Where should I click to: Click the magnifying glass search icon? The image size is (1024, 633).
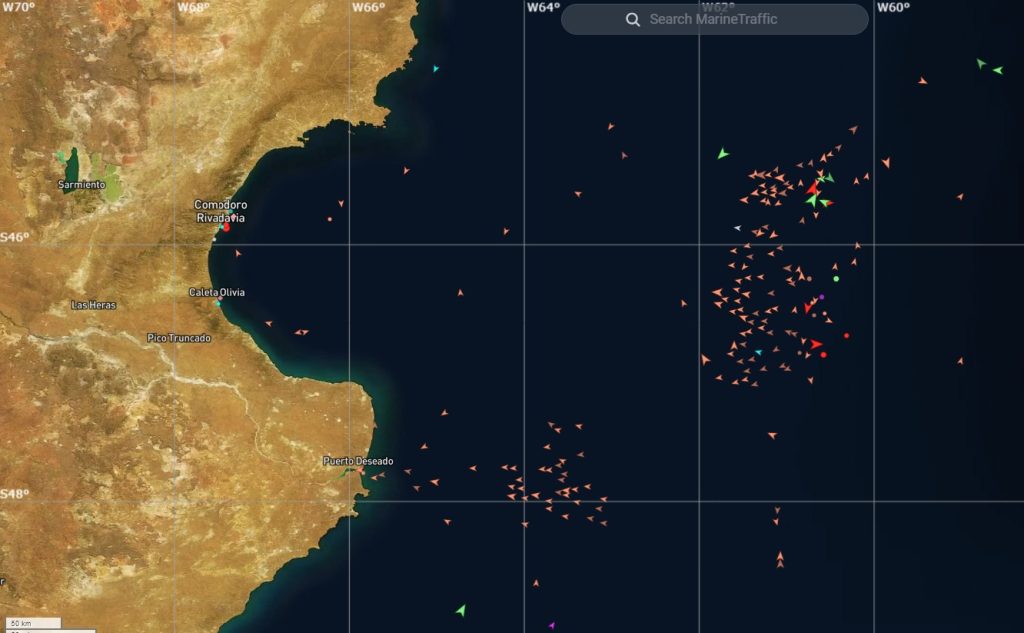coord(632,19)
